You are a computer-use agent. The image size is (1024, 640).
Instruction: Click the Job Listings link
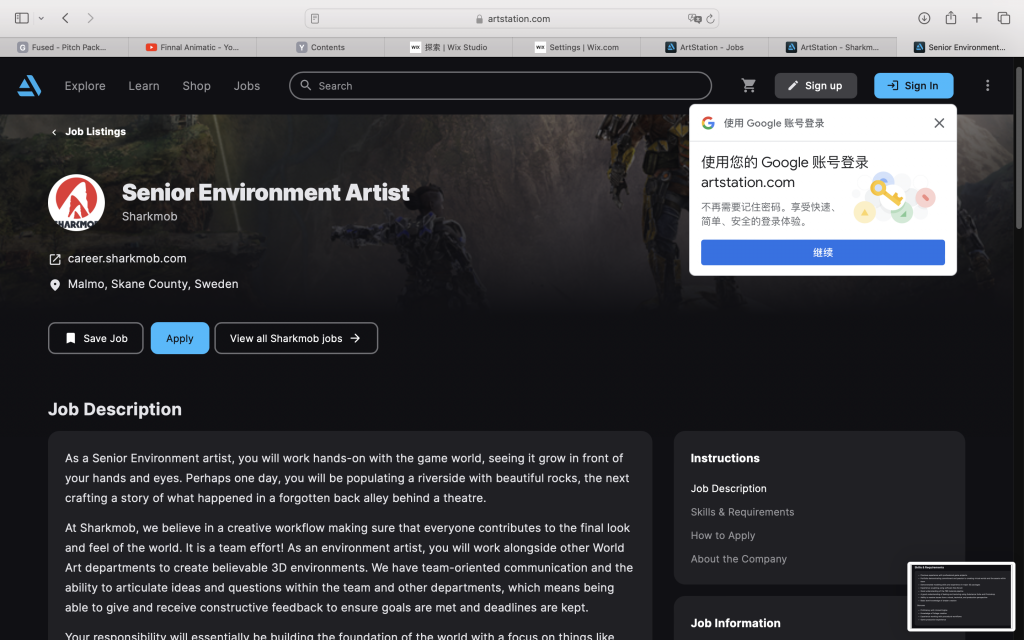[x=95, y=131]
